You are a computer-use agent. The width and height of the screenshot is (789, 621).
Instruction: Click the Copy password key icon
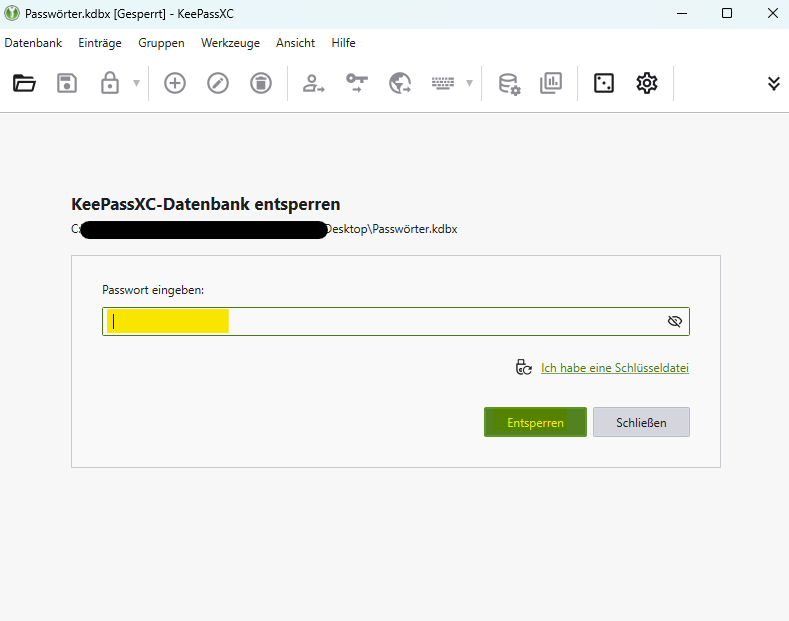357,83
